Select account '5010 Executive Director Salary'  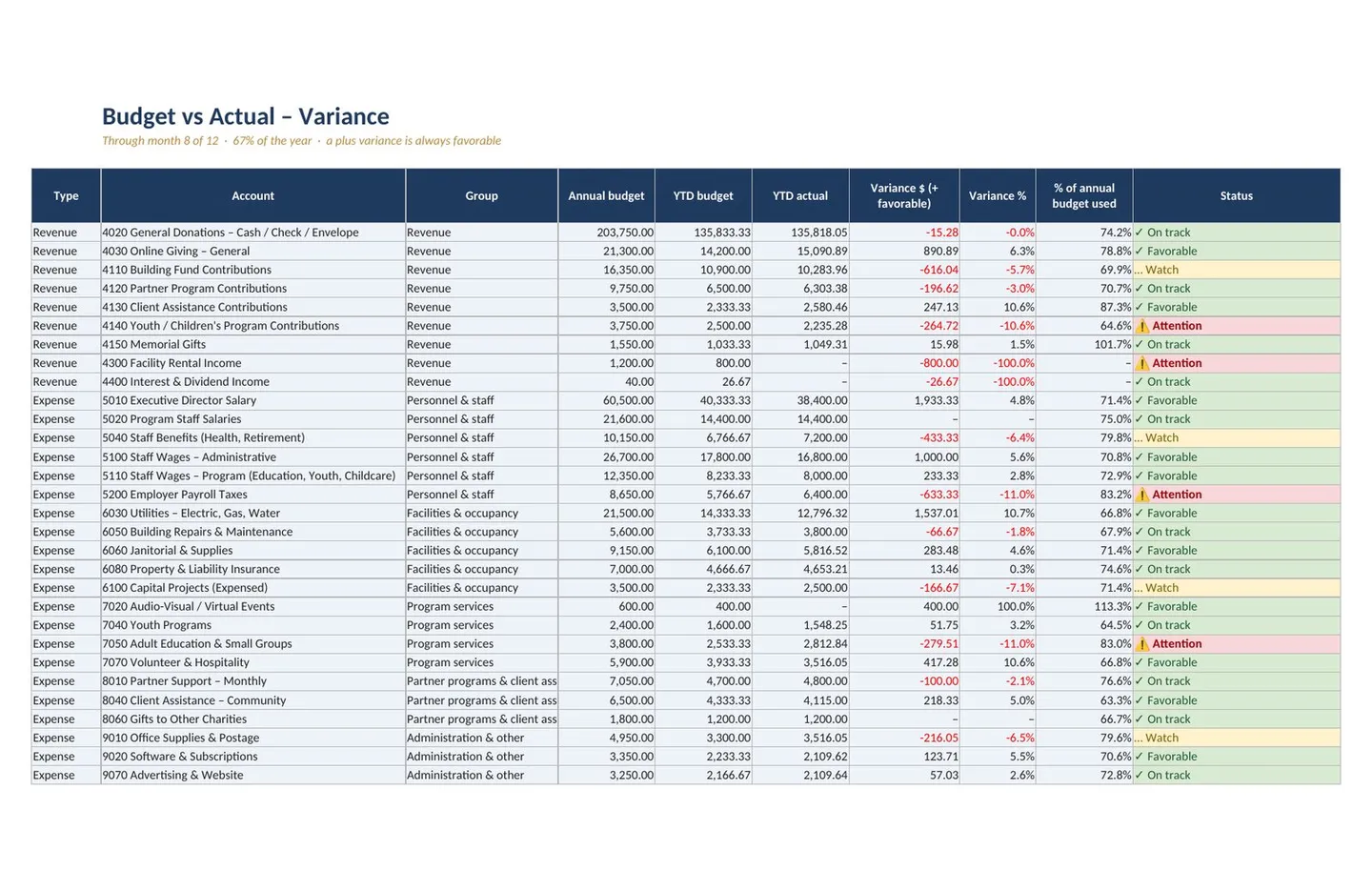pyautogui.click(x=252, y=400)
